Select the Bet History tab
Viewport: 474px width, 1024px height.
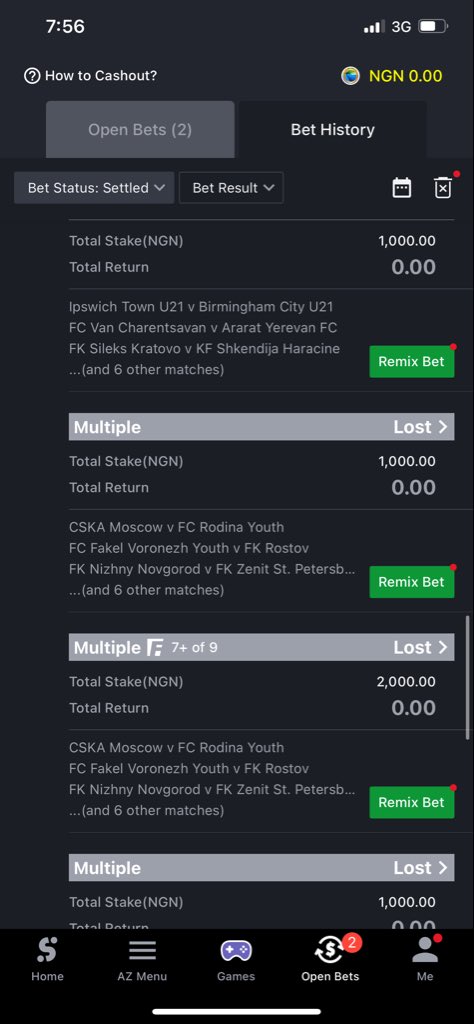(x=332, y=129)
